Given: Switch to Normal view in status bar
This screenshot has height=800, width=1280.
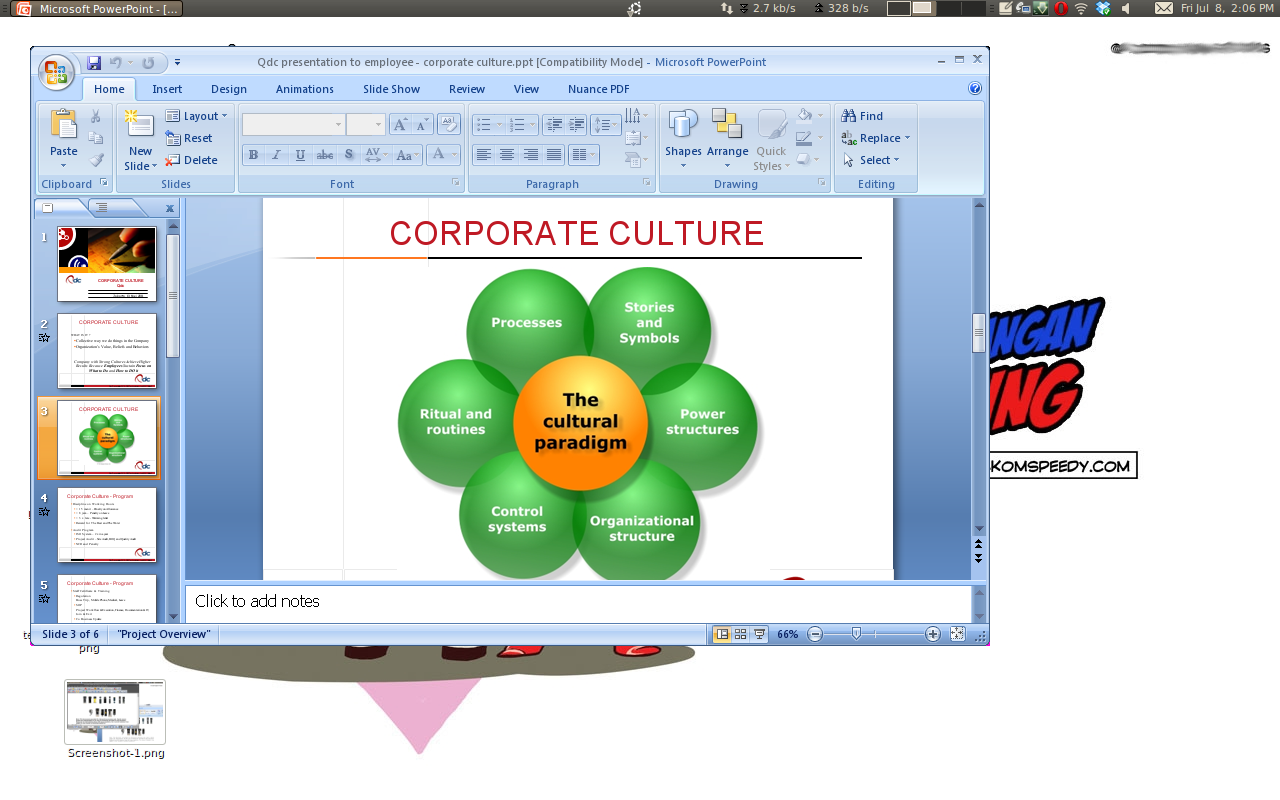Looking at the screenshot, I should (722, 634).
